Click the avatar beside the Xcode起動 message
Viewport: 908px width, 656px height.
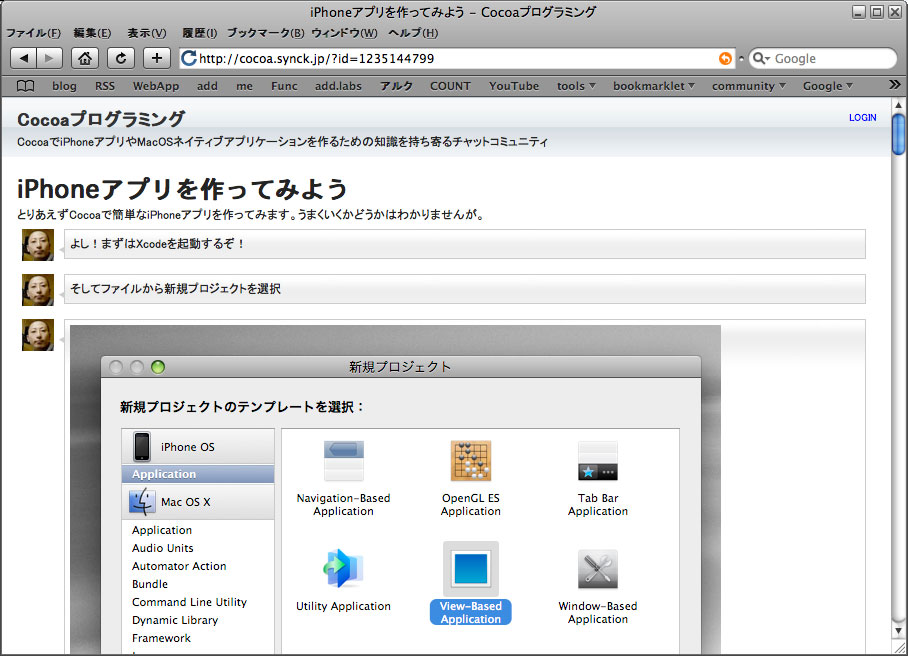point(38,244)
